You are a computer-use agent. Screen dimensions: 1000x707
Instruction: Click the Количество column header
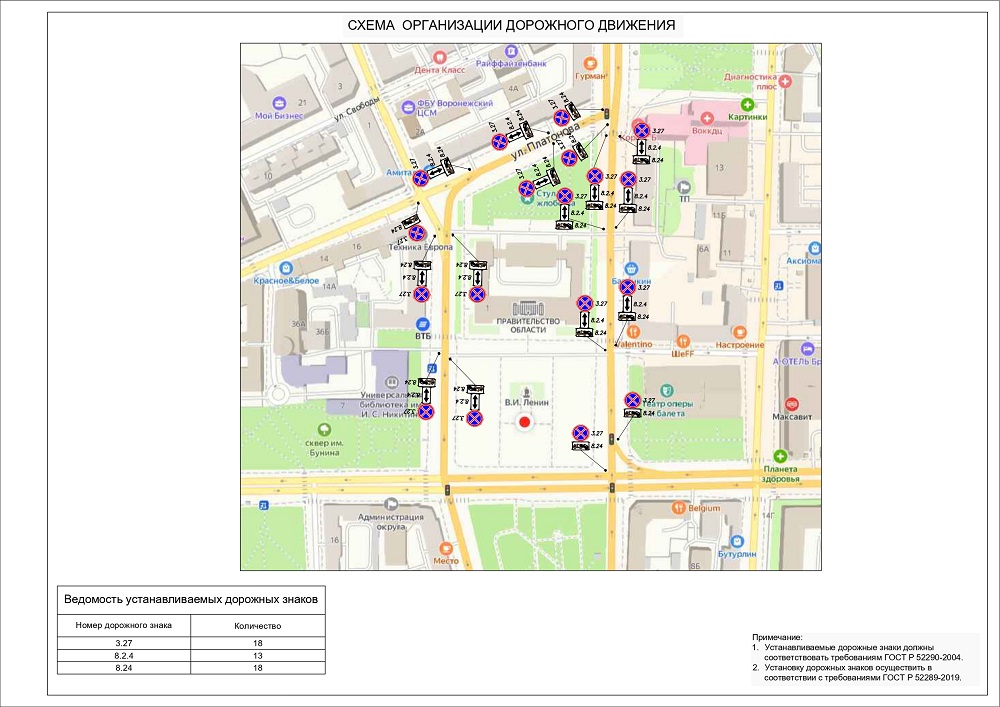point(257,626)
